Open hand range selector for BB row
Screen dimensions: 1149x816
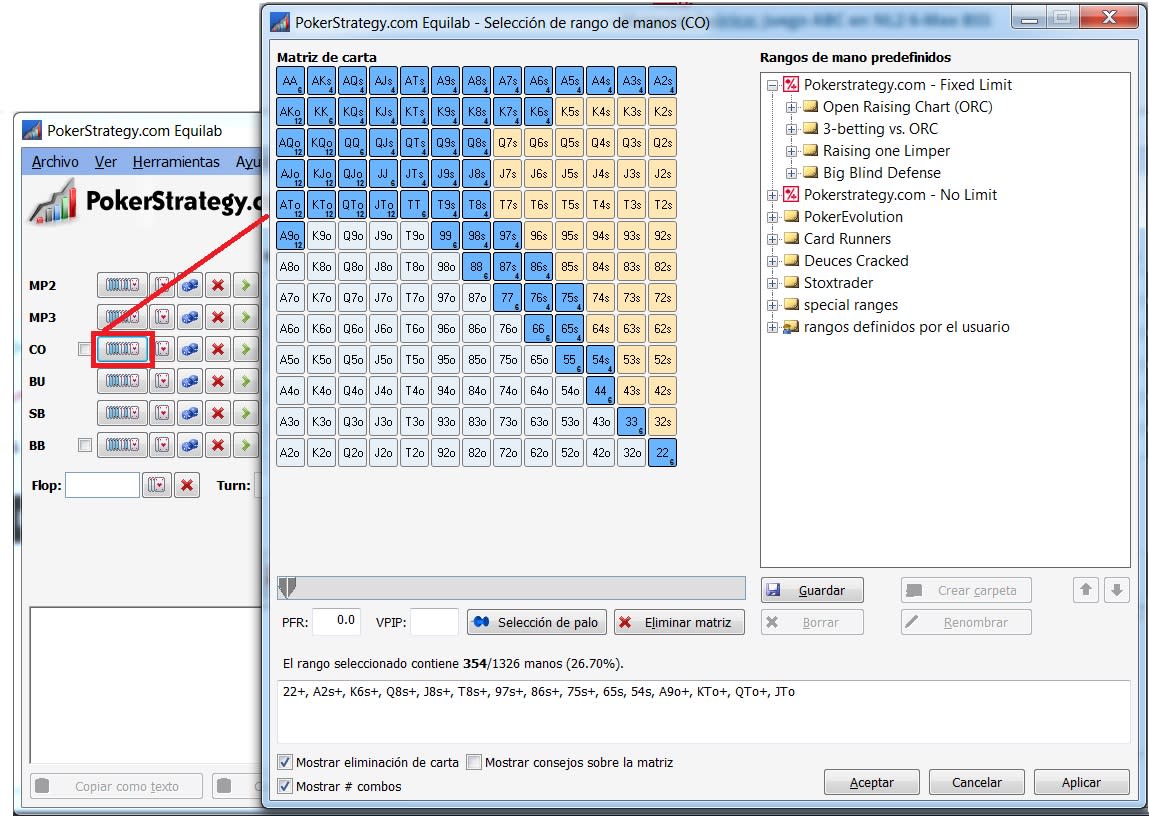click(122, 445)
